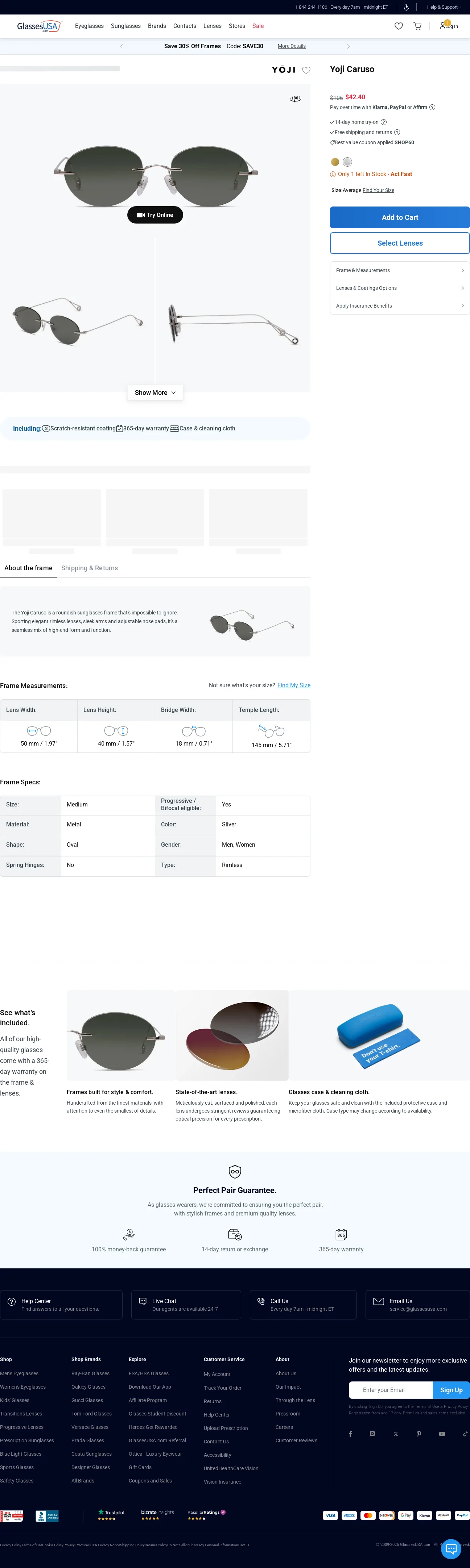This screenshot has height=1568, width=470.
Task: Expand Apply Insurance Benefits section
Action: click(400, 305)
